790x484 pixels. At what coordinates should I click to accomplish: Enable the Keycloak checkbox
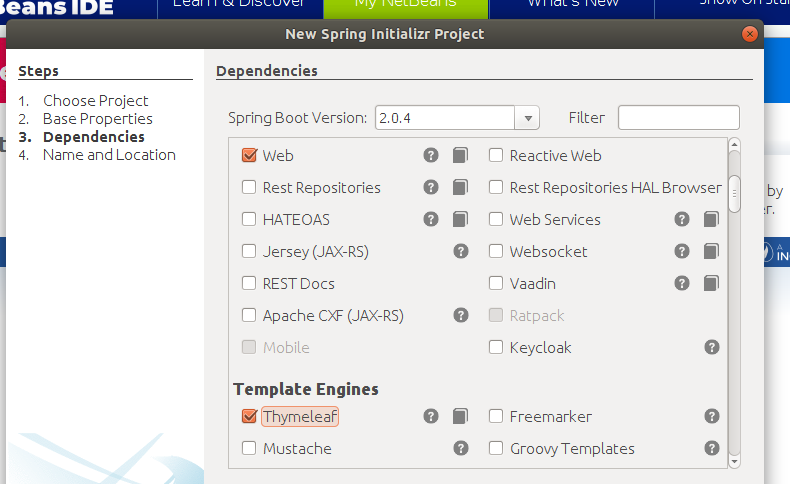496,347
